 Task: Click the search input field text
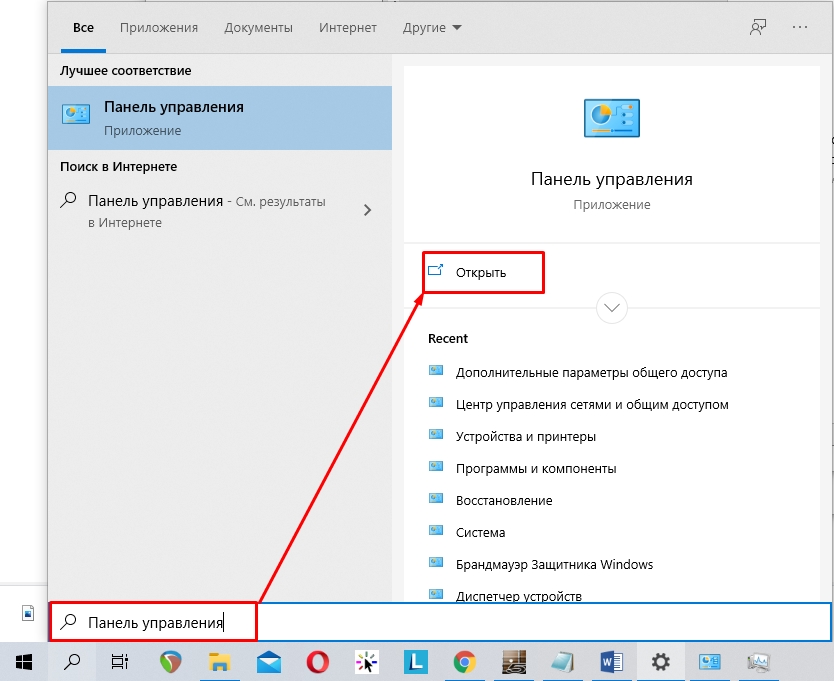[155, 622]
